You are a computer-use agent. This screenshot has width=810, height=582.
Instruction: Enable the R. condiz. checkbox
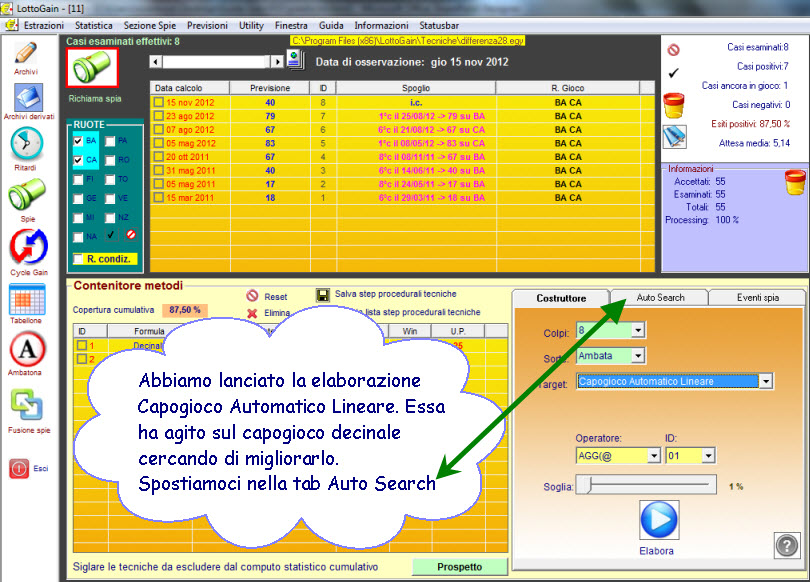click(78, 259)
